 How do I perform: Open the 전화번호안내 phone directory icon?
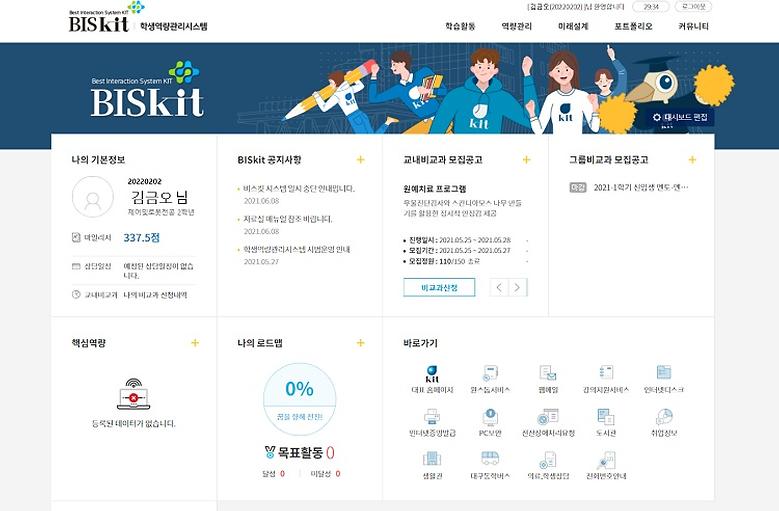606,460
